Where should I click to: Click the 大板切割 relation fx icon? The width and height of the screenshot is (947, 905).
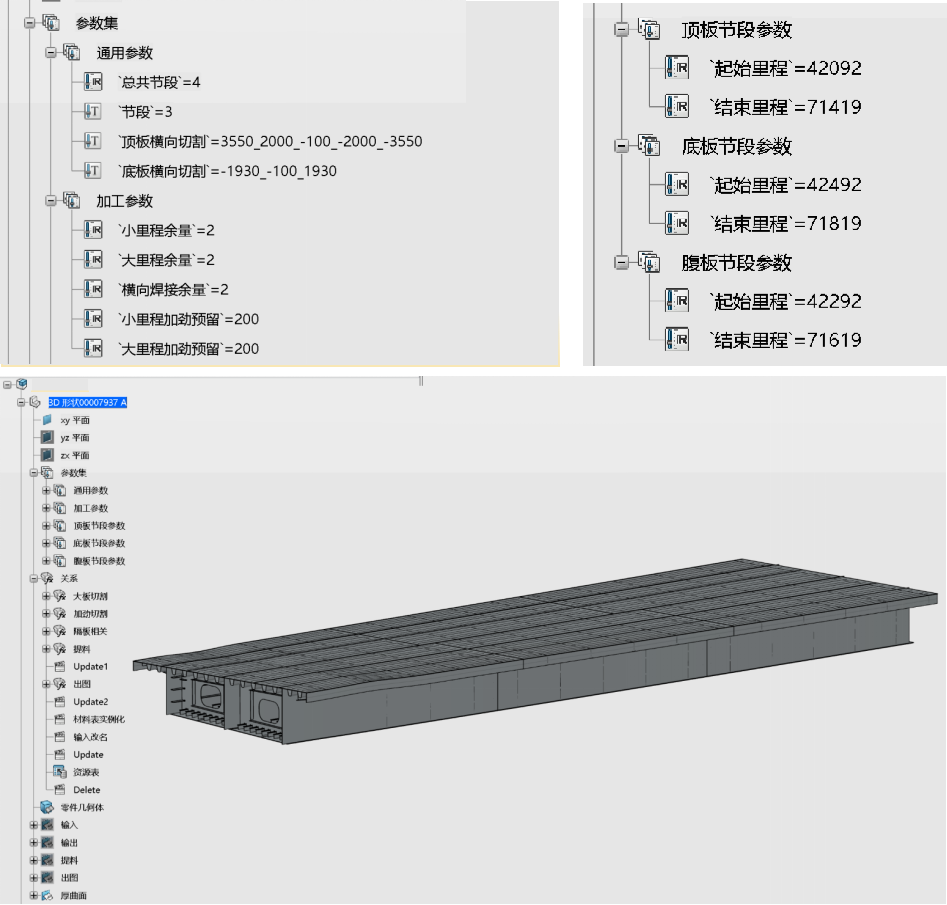pyautogui.click(x=58, y=596)
